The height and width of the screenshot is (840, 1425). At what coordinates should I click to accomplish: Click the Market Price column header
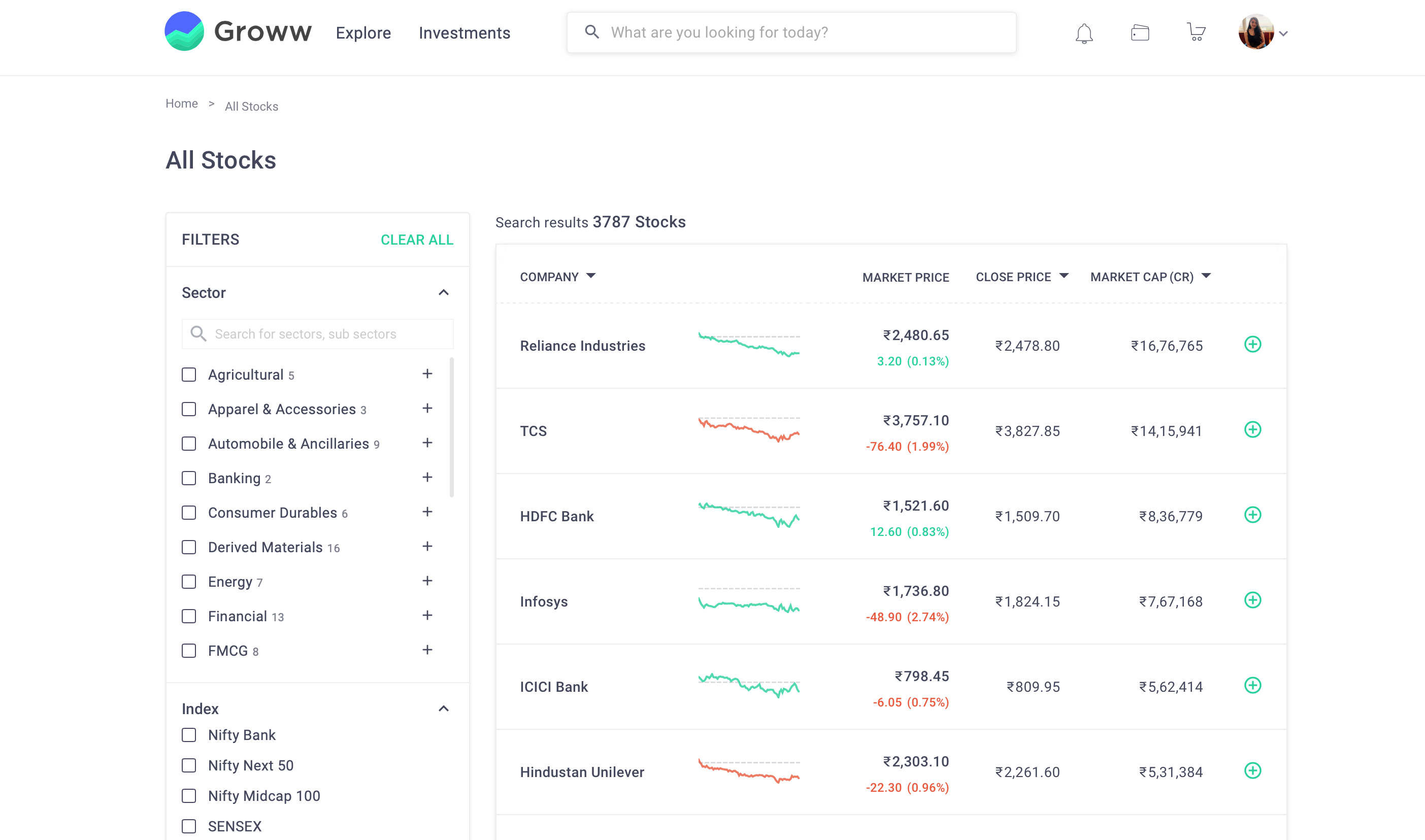click(905, 277)
